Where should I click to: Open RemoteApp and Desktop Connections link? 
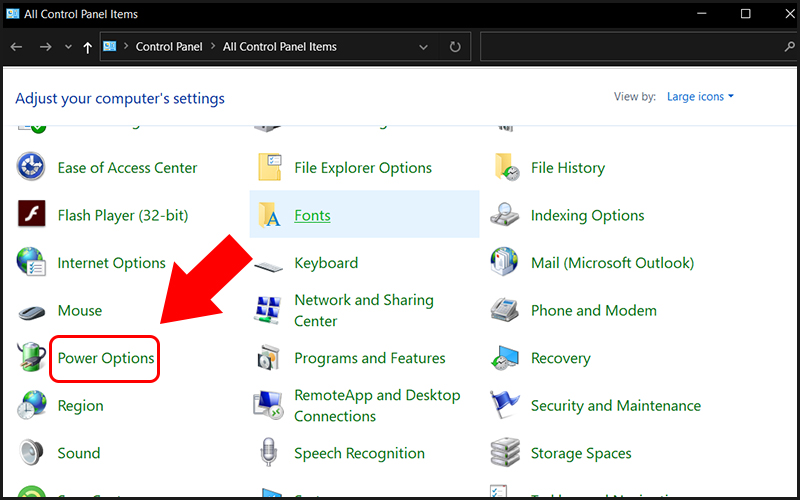pos(377,406)
